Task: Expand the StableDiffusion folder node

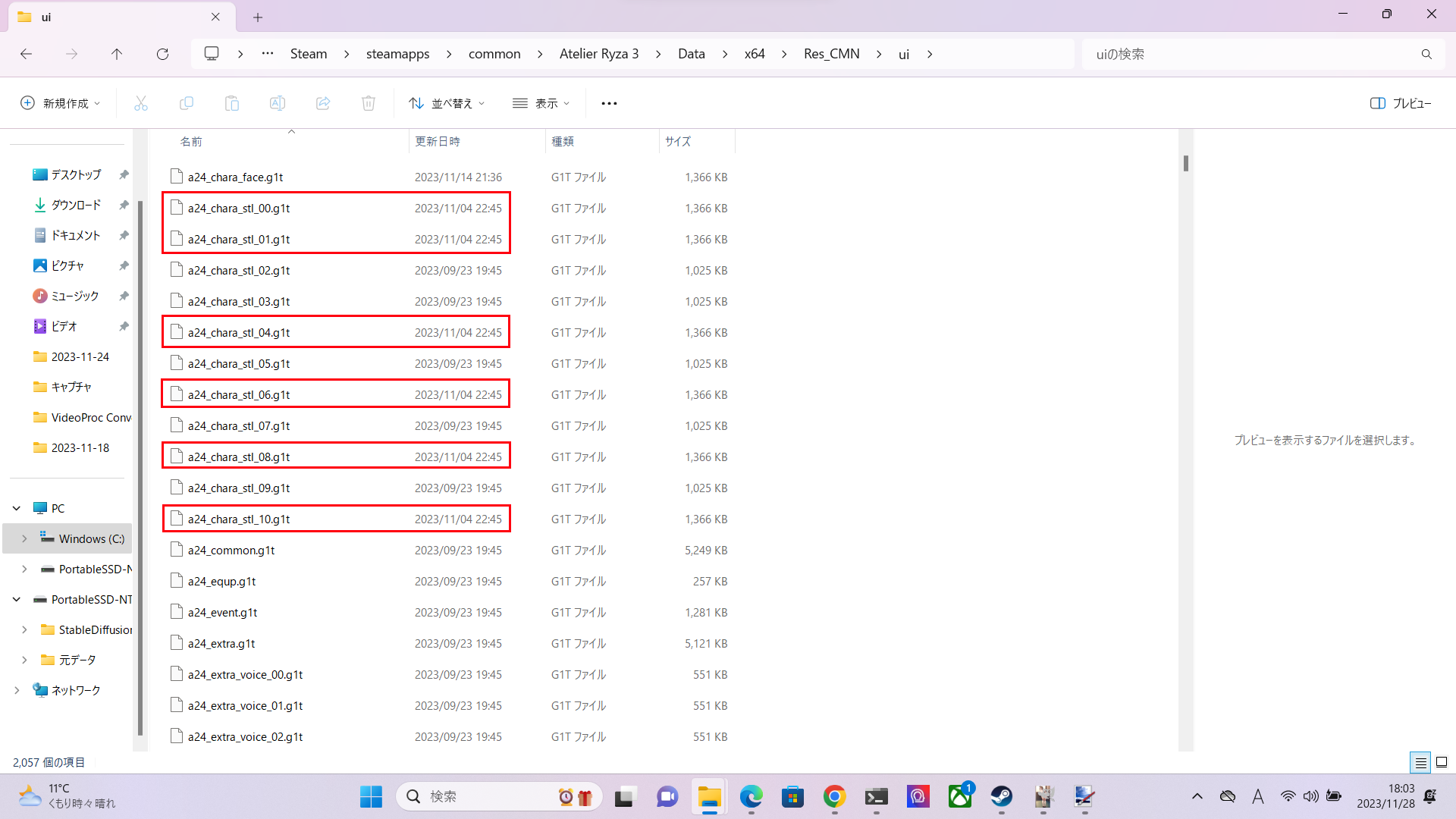Action: pos(24,629)
